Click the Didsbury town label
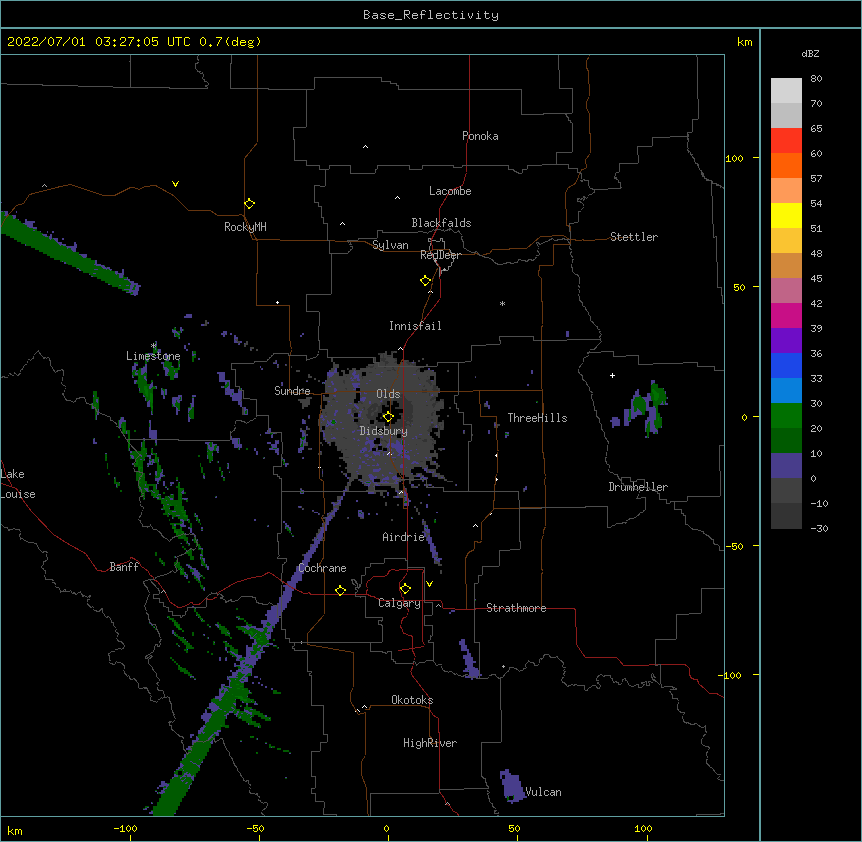 [x=384, y=431]
